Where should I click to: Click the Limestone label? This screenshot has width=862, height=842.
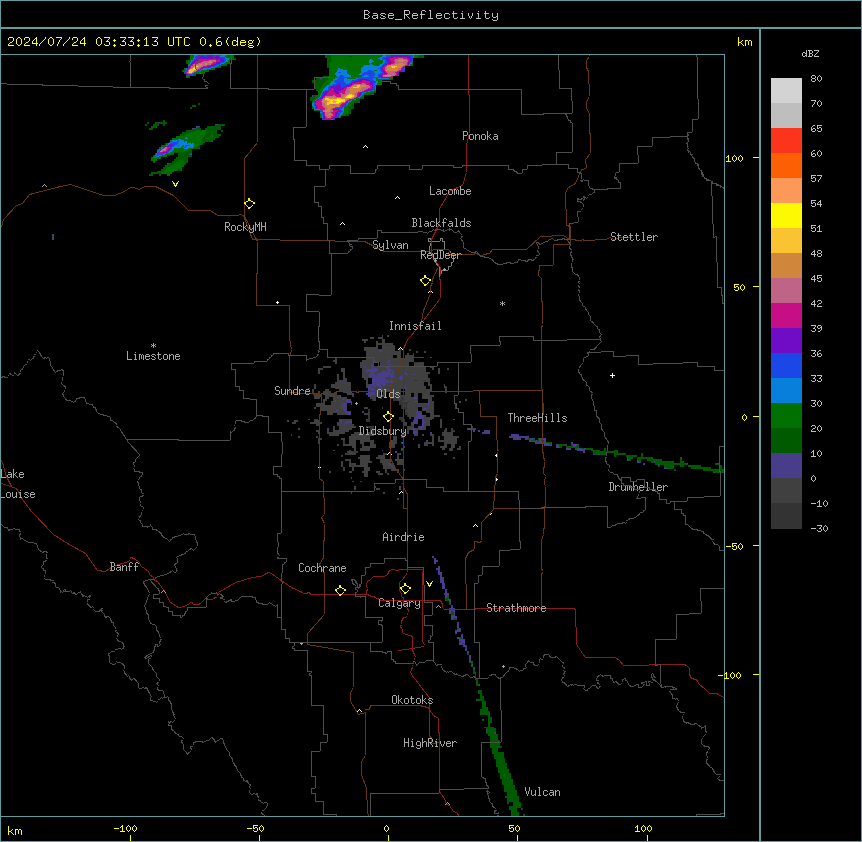pyautogui.click(x=153, y=356)
